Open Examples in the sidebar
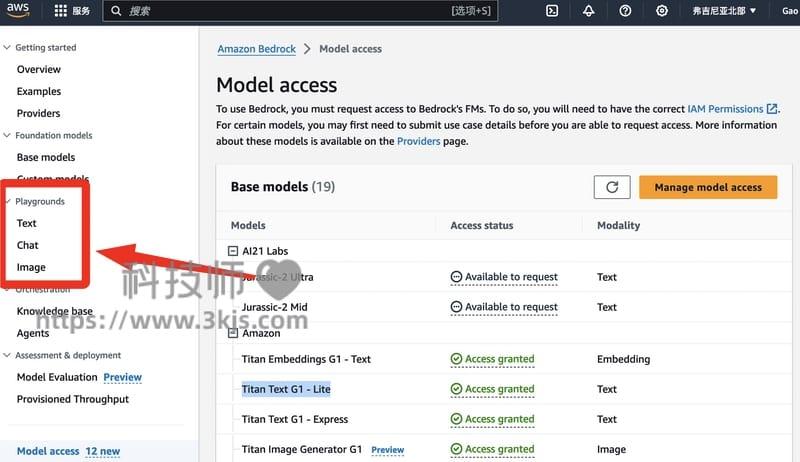 click(39, 91)
